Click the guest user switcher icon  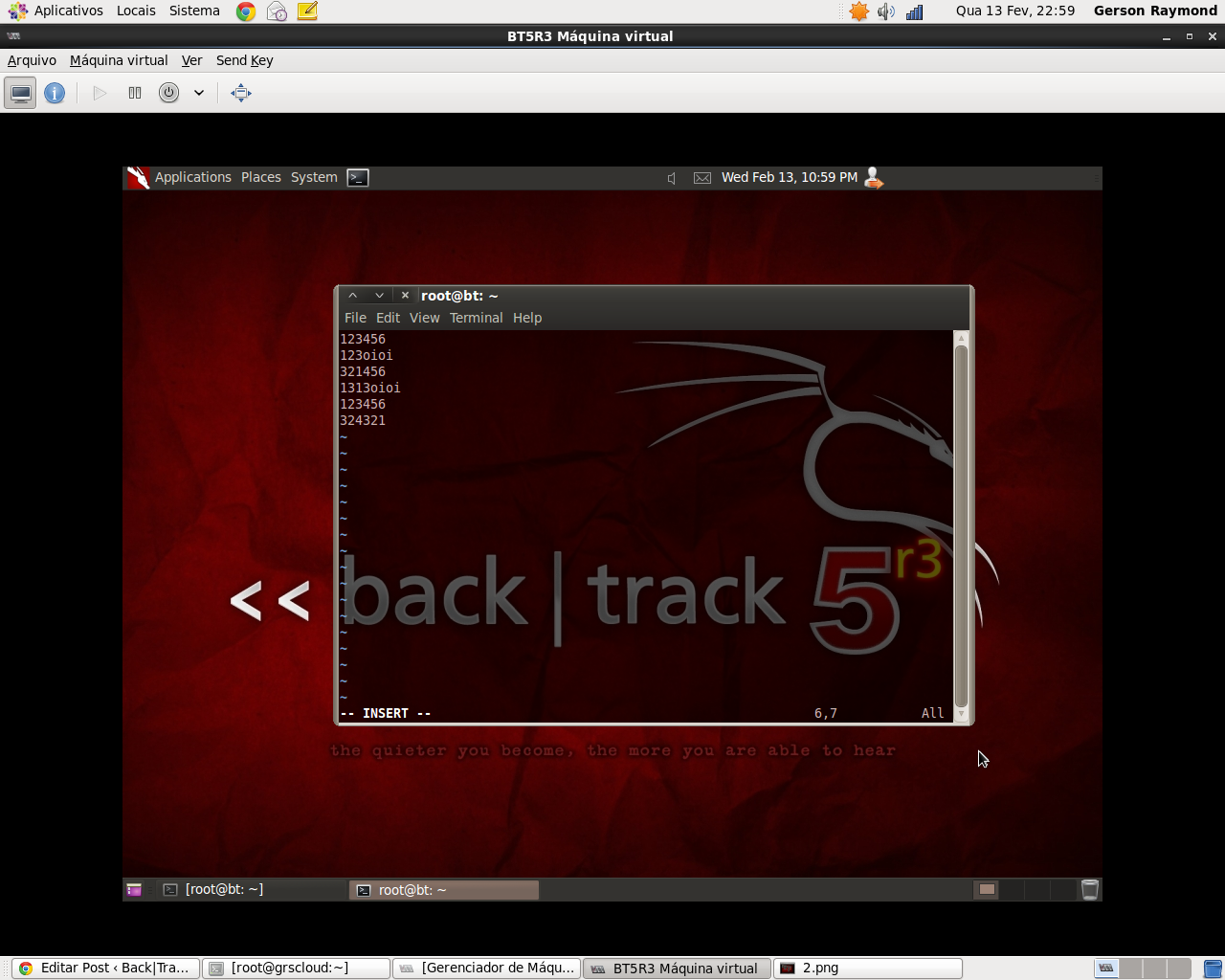873,177
